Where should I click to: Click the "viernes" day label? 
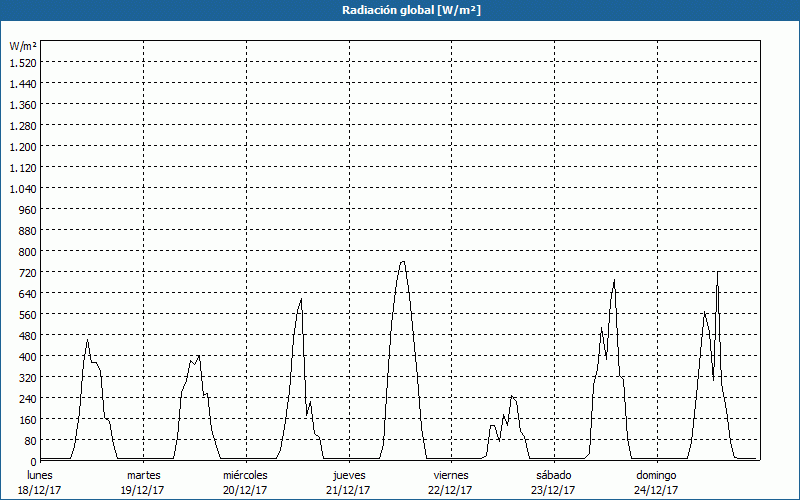[x=451, y=475]
